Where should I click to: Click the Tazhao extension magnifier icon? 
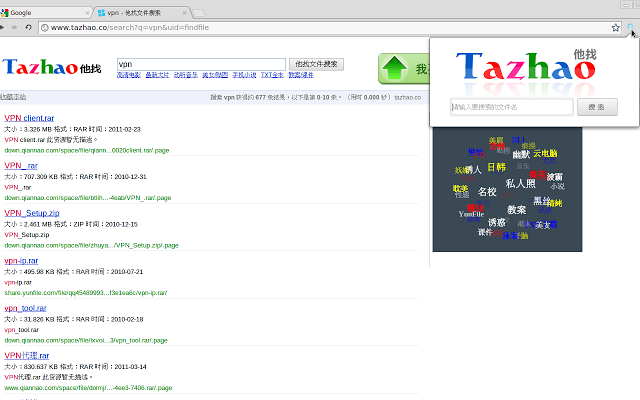(631, 27)
